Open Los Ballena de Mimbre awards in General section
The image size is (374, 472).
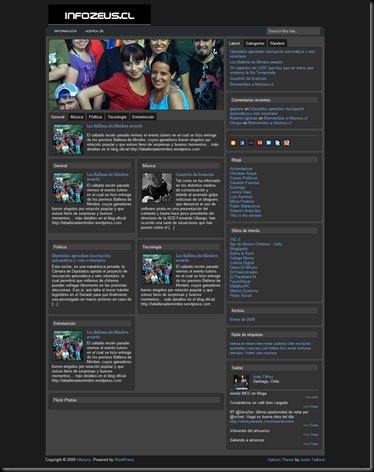pyautogui.click(x=108, y=177)
